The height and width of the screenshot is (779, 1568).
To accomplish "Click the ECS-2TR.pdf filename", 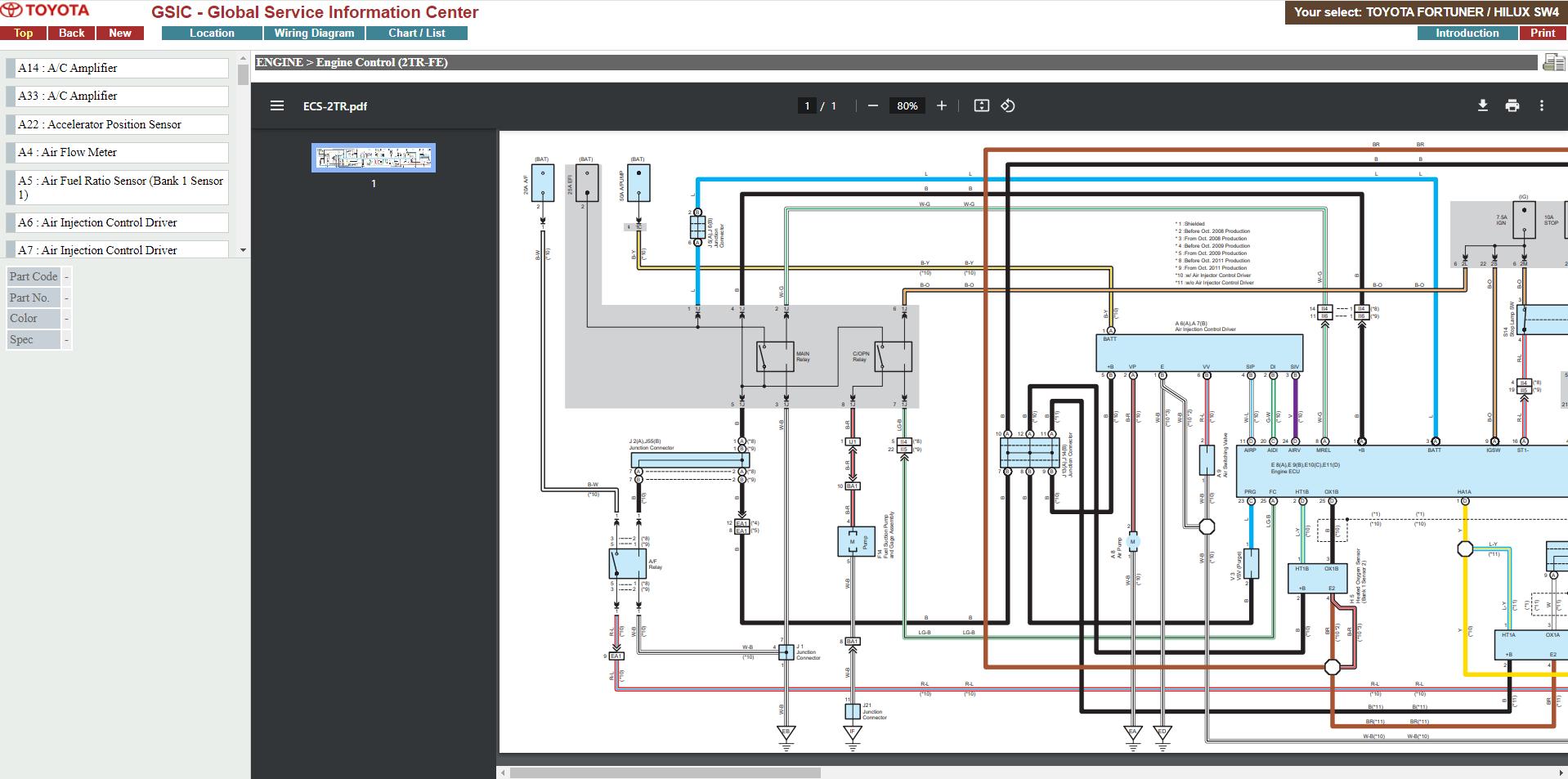I will [335, 106].
